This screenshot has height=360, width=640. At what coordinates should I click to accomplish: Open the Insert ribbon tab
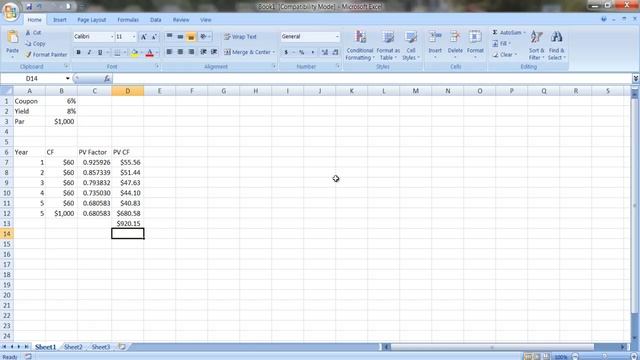[60, 20]
